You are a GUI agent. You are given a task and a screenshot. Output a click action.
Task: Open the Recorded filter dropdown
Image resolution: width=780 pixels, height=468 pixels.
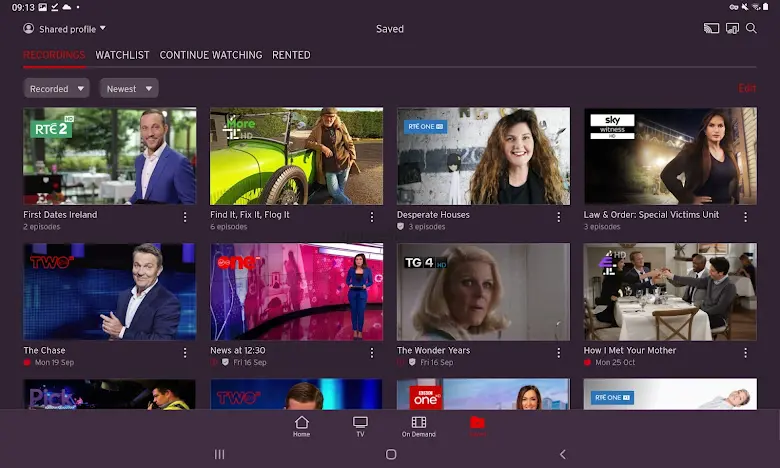coord(56,89)
